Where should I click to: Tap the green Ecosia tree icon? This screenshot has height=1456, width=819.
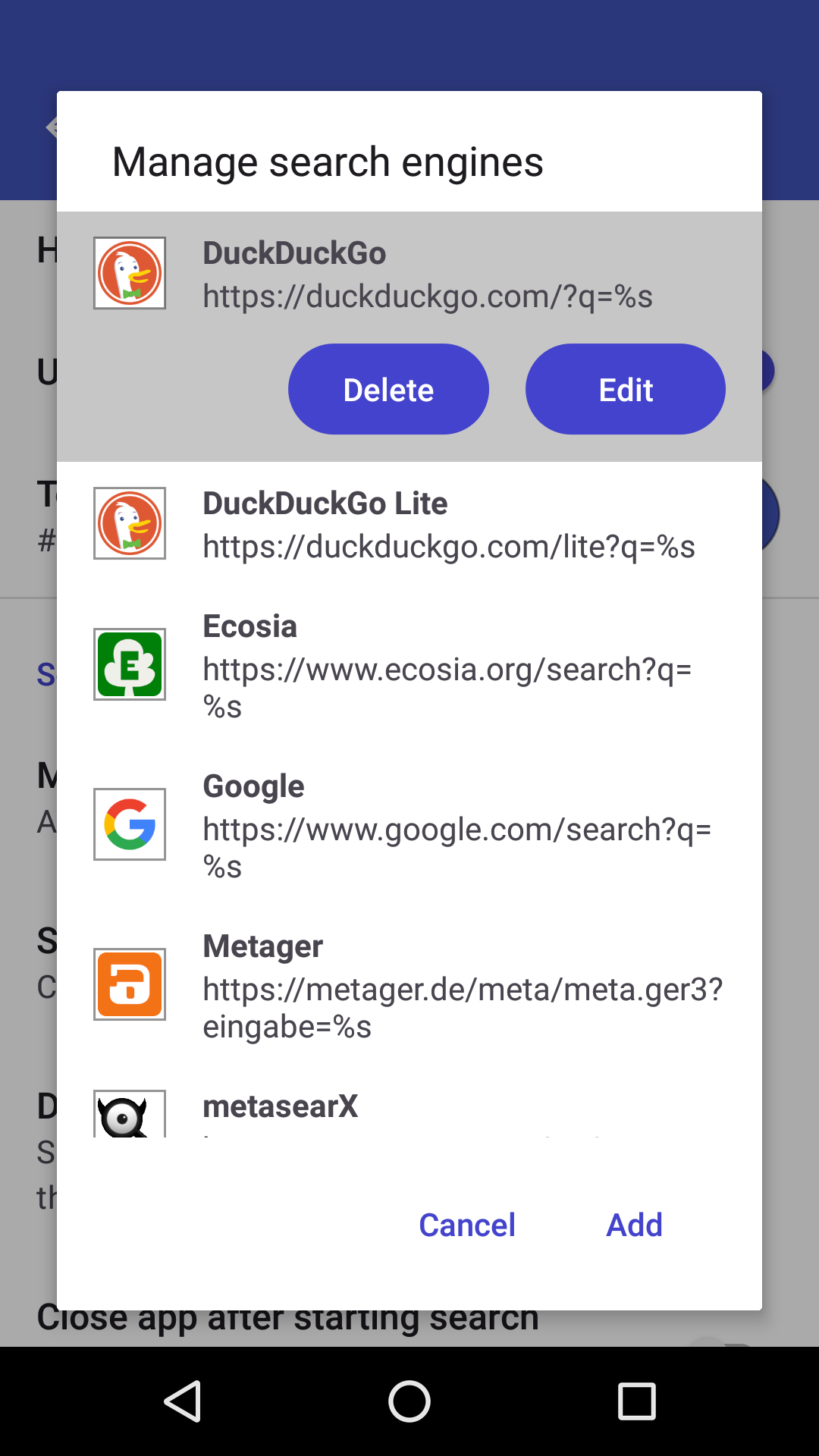130,664
